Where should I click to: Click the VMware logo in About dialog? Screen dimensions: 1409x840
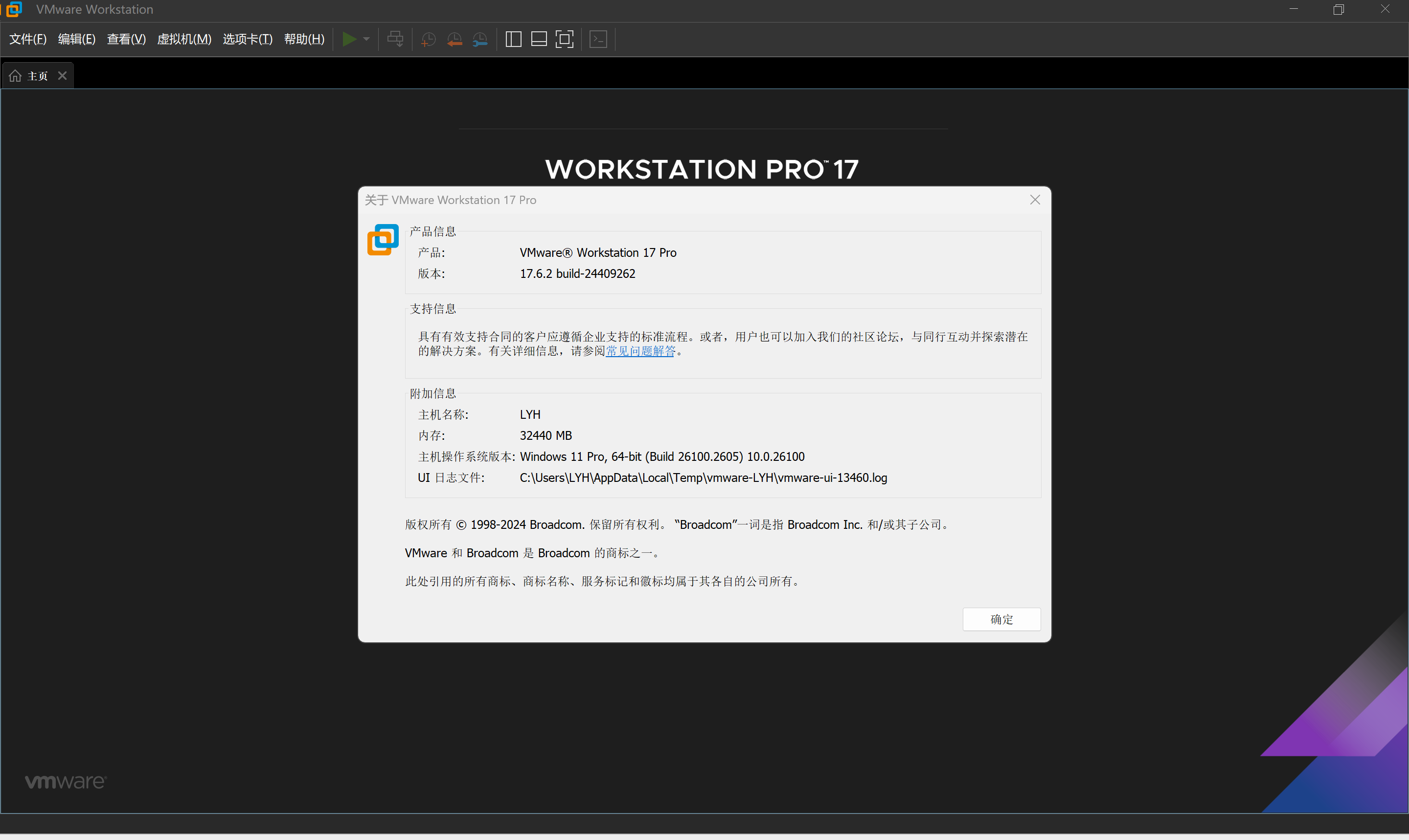pyautogui.click(x=383, y=239)
